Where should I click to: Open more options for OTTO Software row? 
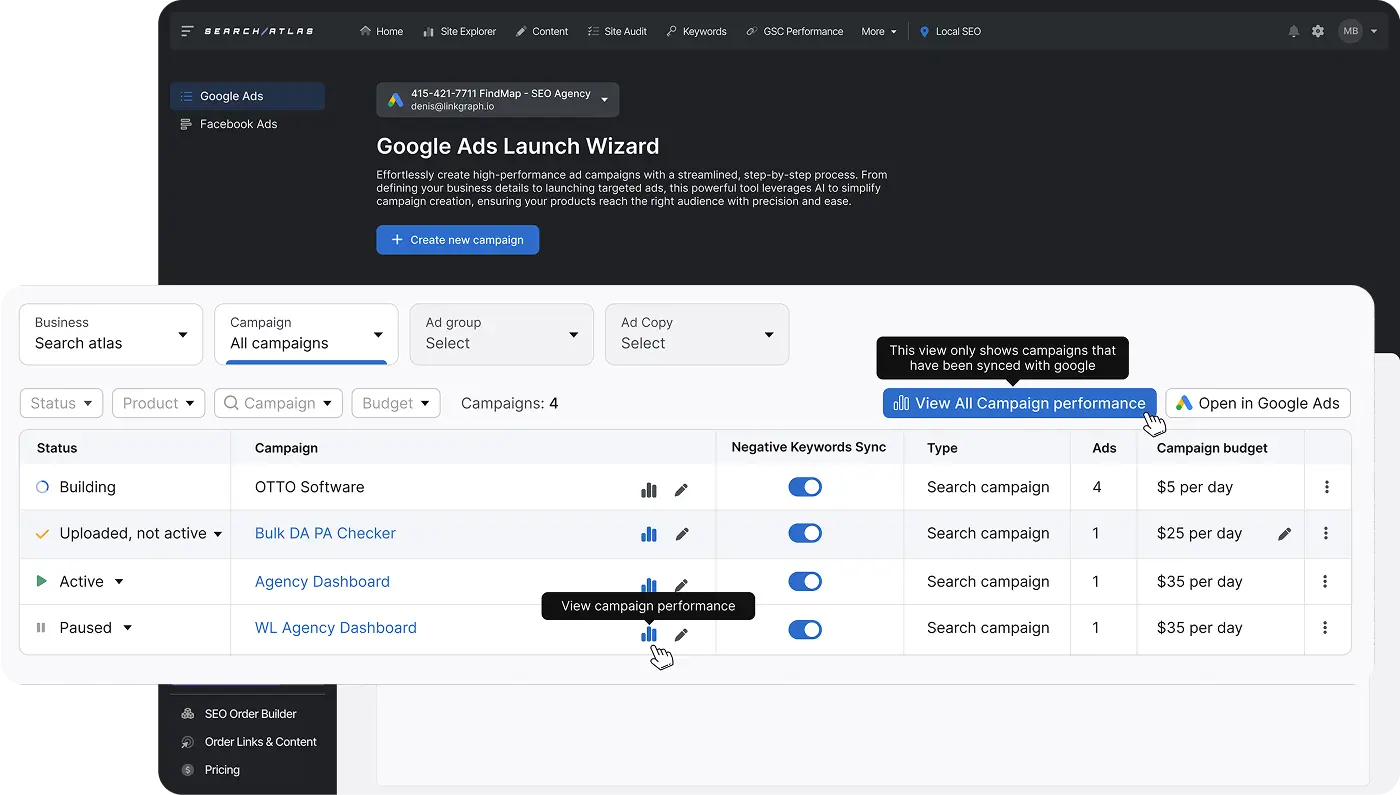(1326, 487)
